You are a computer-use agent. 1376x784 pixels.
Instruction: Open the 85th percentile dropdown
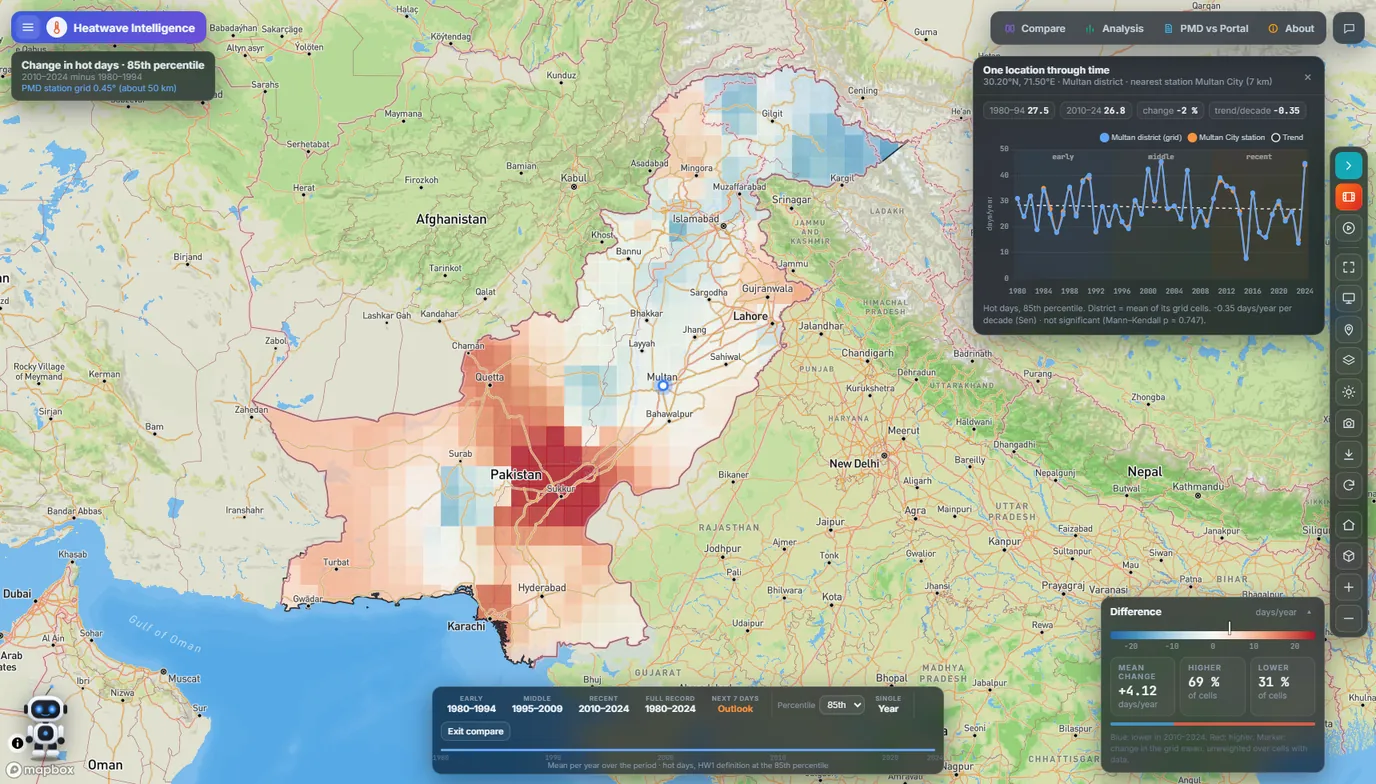click(842, 705)
